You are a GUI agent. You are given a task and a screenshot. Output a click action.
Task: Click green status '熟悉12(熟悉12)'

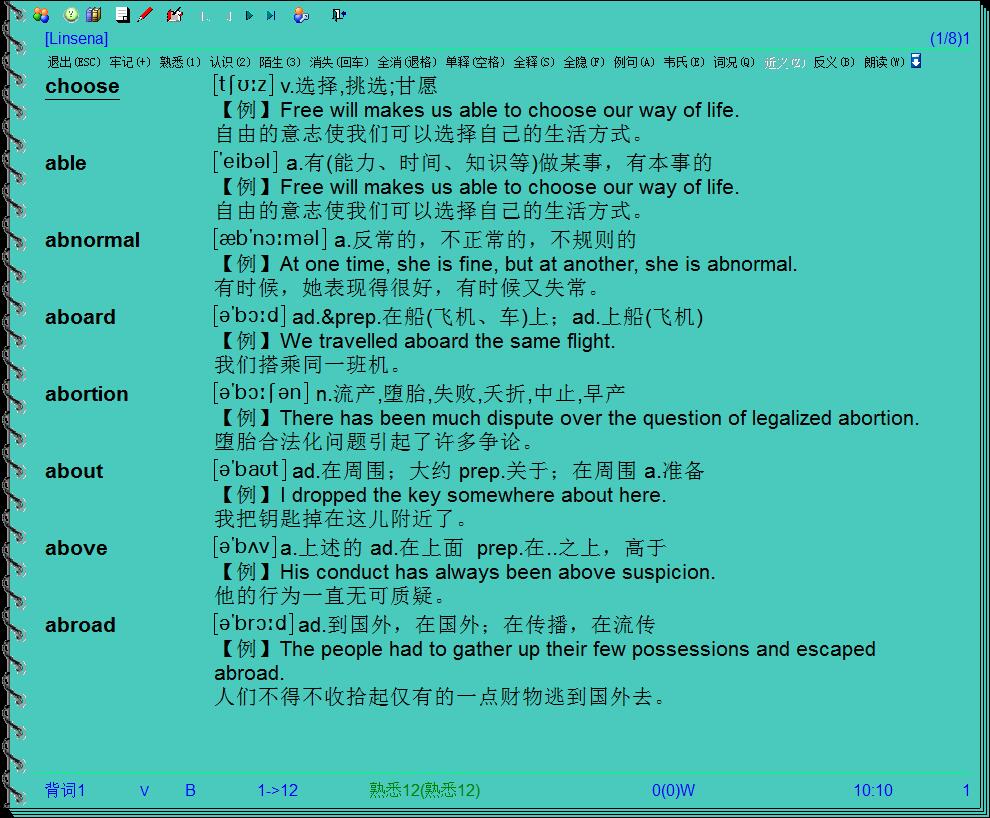(x=424, y=790)
